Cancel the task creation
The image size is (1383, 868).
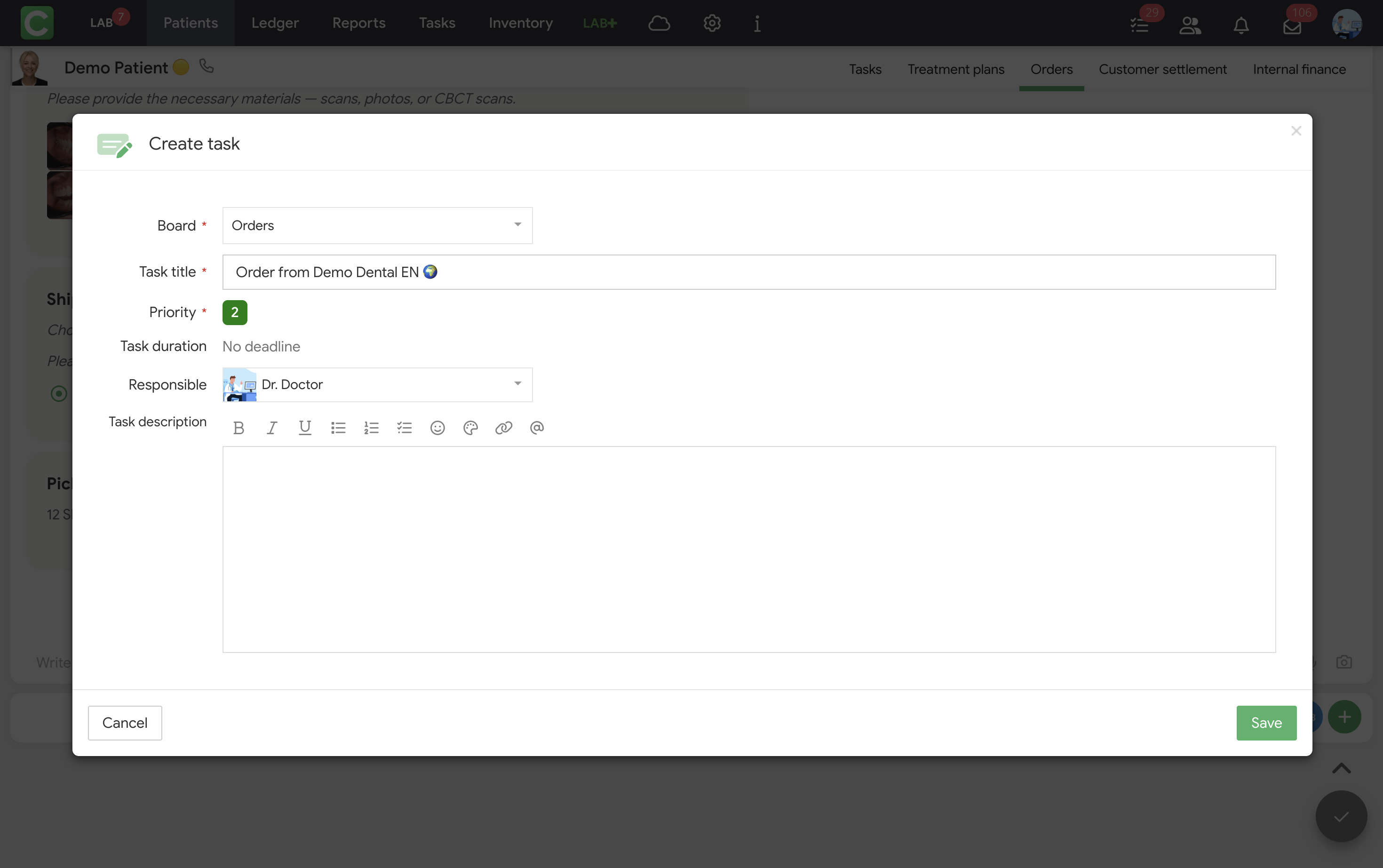tap(125, 723)
